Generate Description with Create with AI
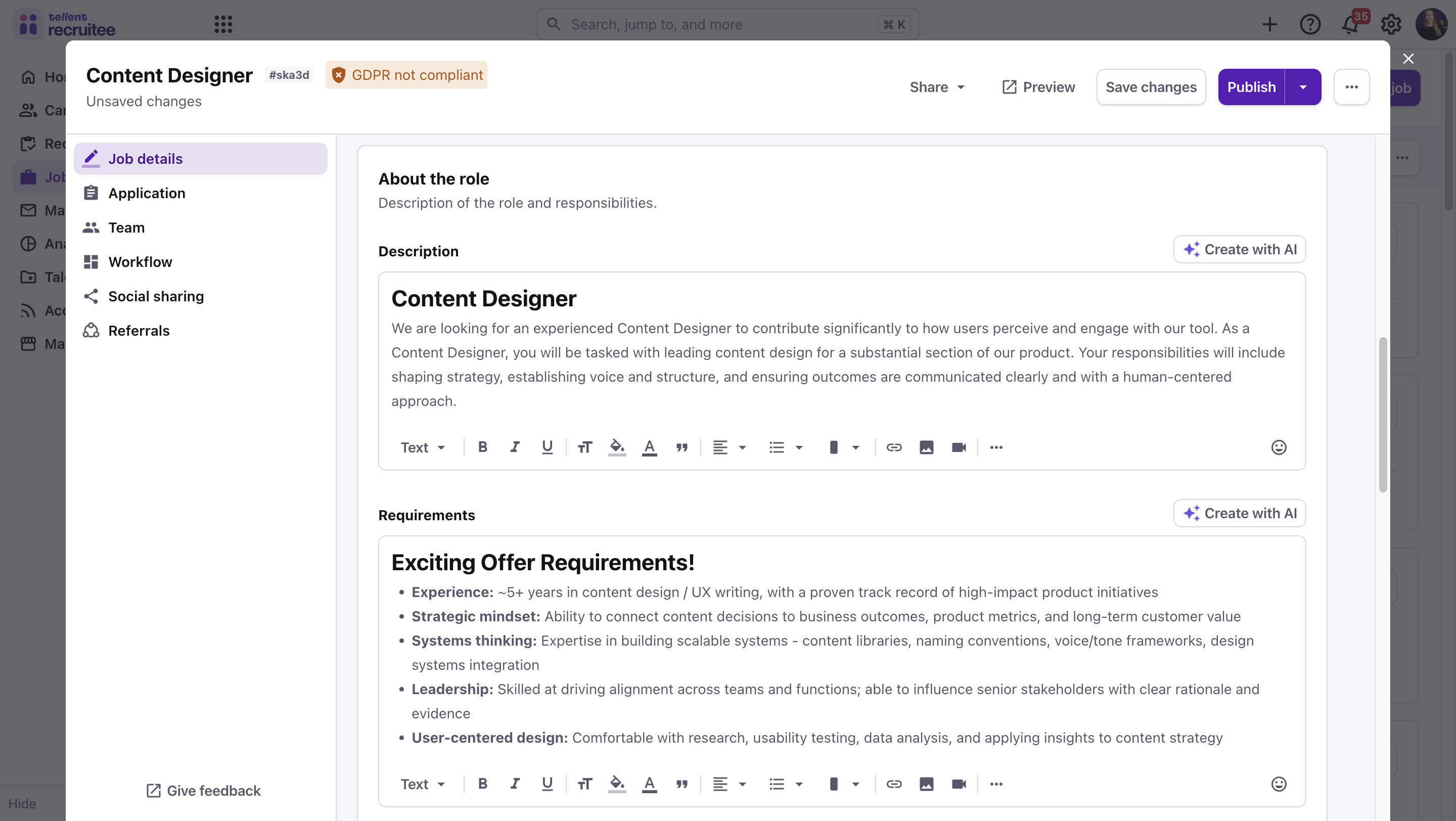The image size is (1456, 821). pos(1240,249)
